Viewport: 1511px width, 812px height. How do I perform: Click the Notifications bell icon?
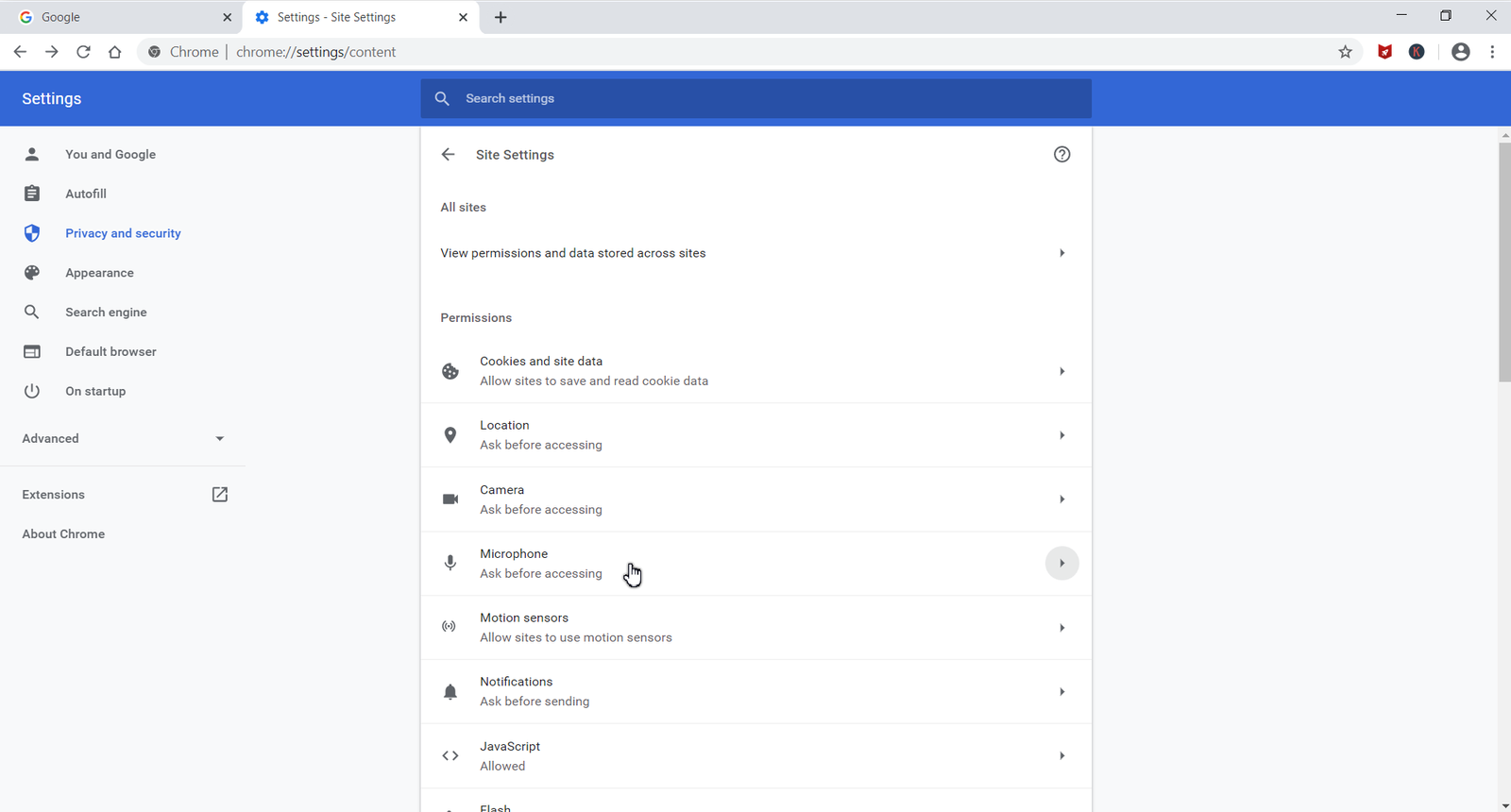click(x=450, y=692)
